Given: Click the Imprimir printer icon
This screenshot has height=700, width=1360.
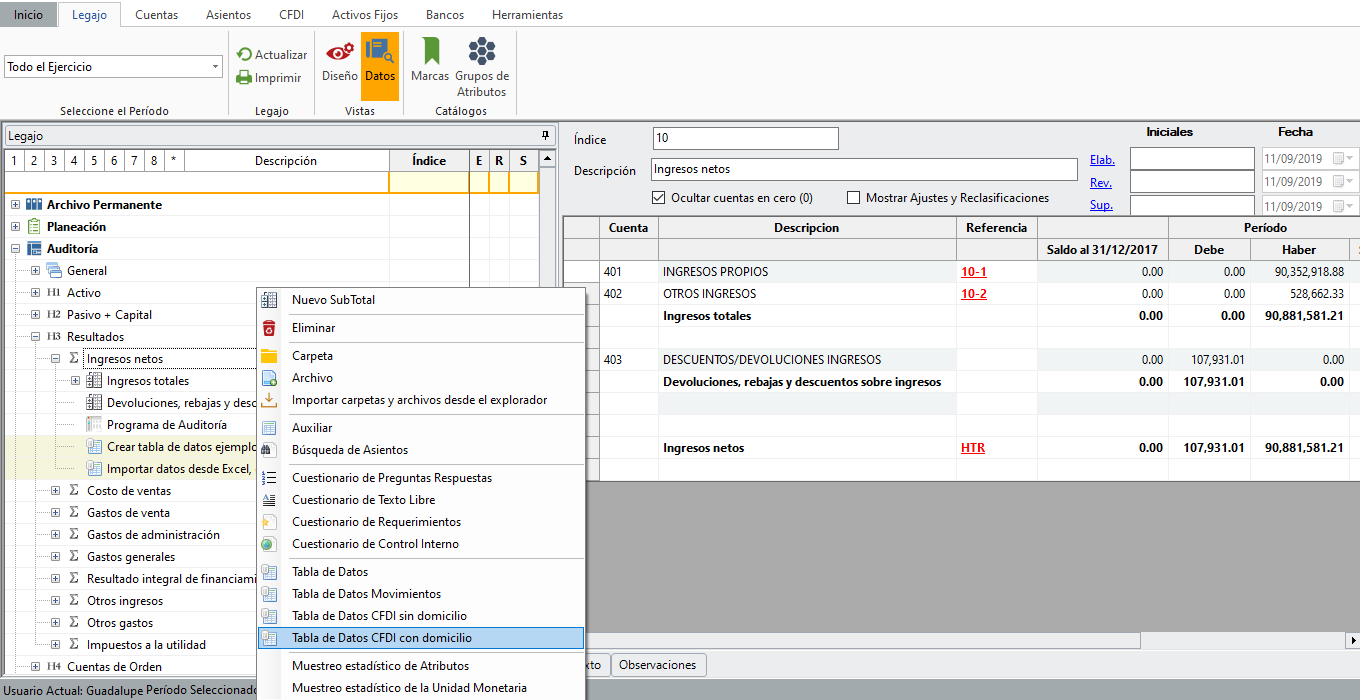Looking at the screenshot, I should 245,77.
